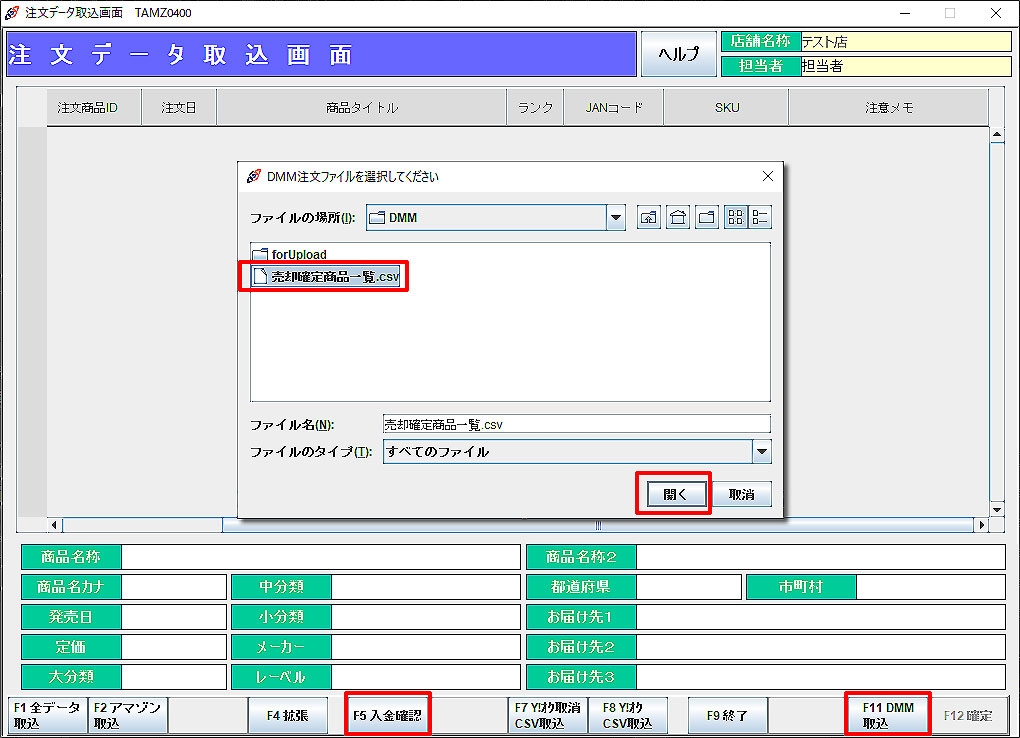Click the table's horizontal scrollbar right arrow
Screen dimensions: 1020x738
981,525
